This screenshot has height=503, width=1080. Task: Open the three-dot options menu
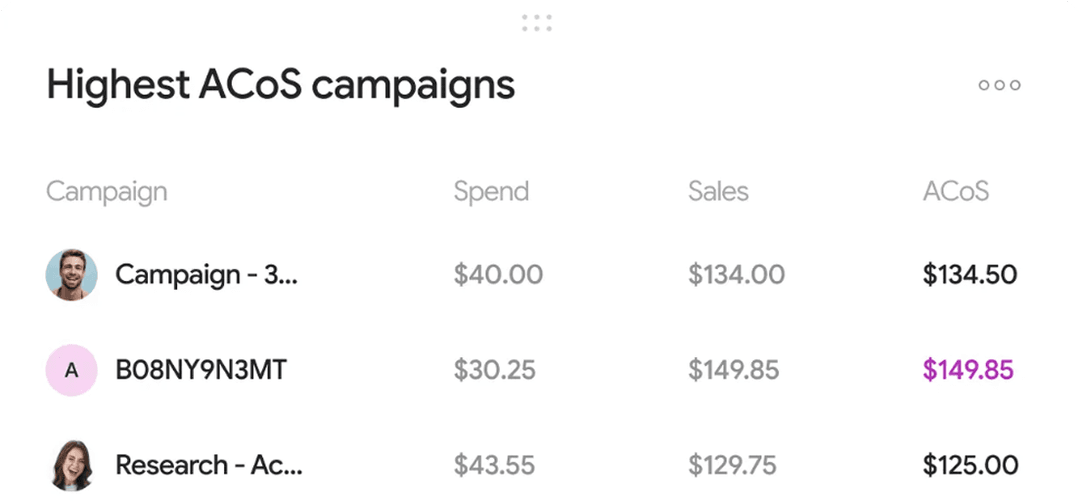999,85
